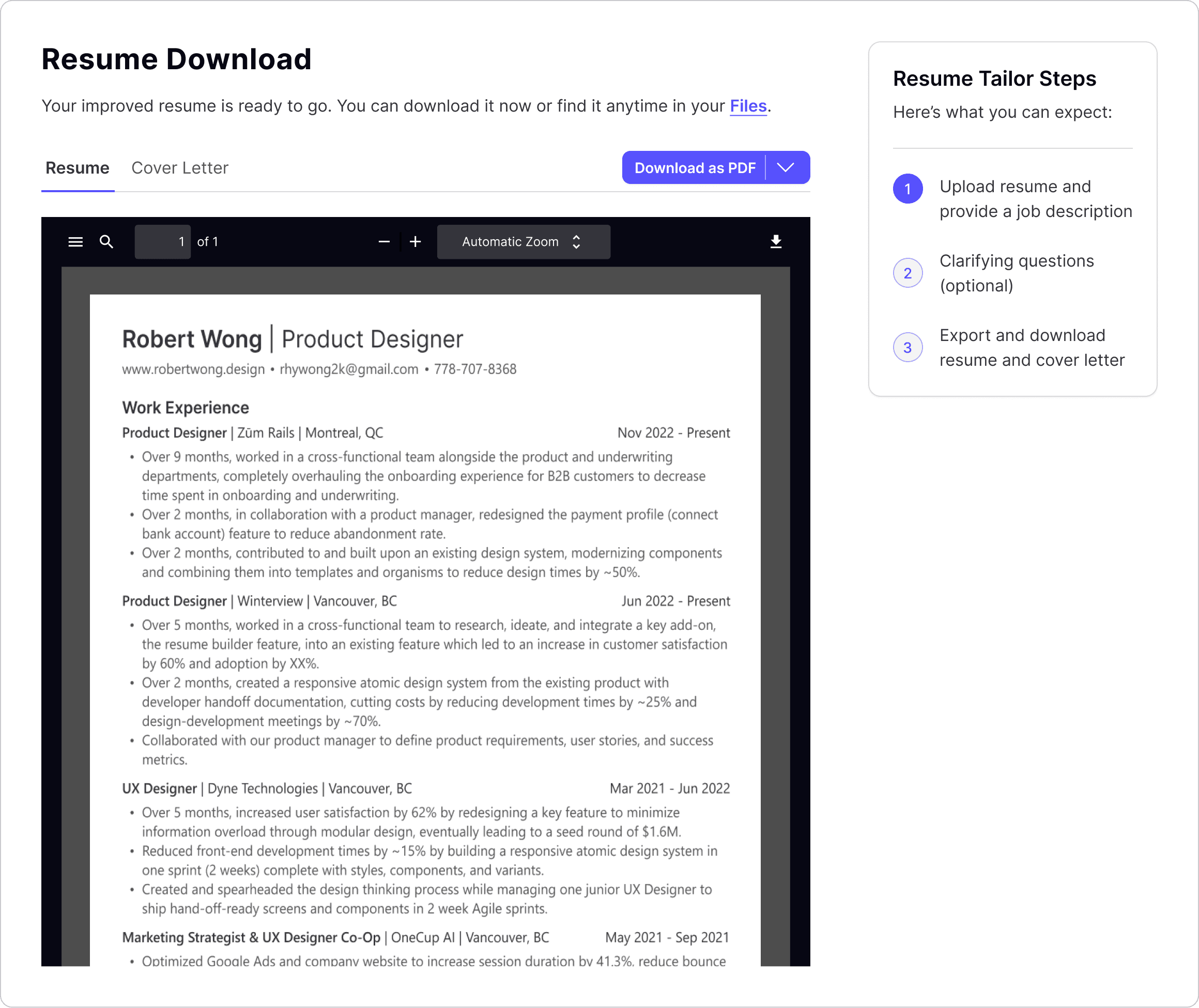
Task: Click step 2 Clarifying questions indicator
Action: click(908, 273)
